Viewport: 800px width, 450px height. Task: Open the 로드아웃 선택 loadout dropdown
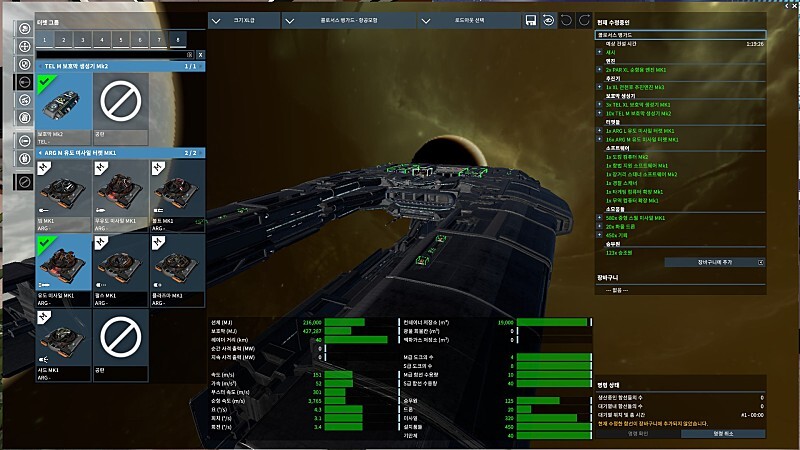[x=469, y=20]
